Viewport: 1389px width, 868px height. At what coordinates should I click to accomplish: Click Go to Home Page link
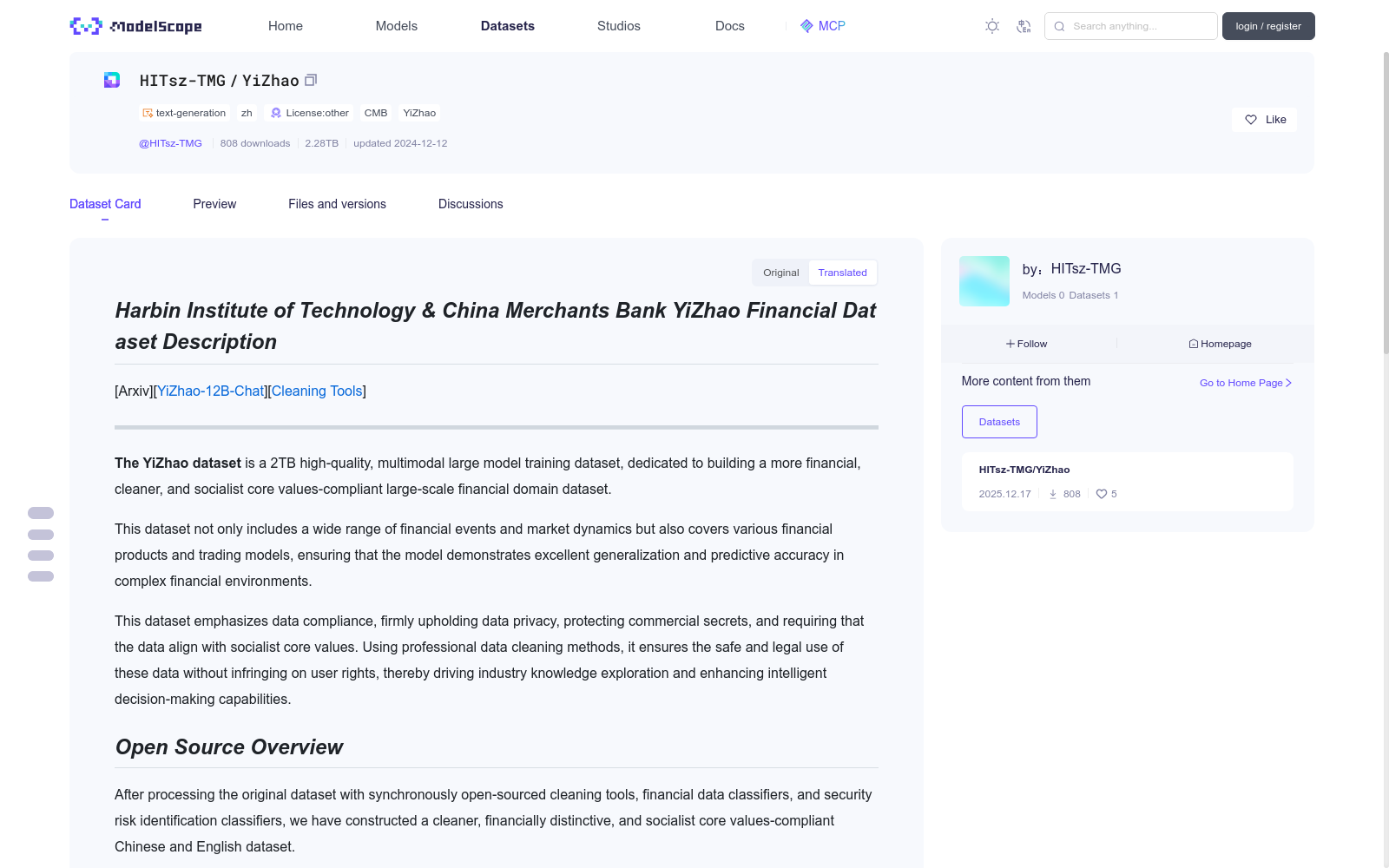click(1246, 383)
